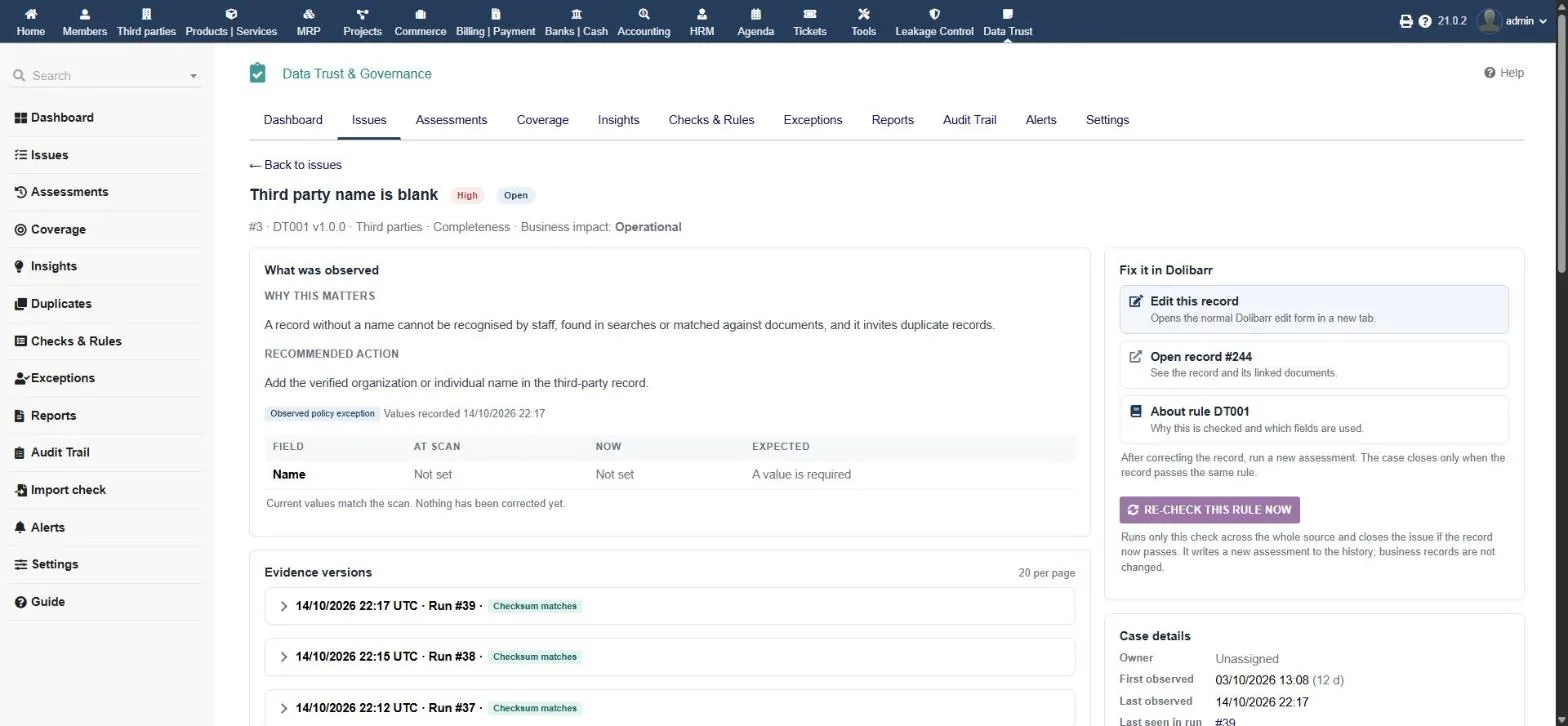Open Coverage from the left sidebar
The image size is (1568, 726).
click(x=50, y=230)
